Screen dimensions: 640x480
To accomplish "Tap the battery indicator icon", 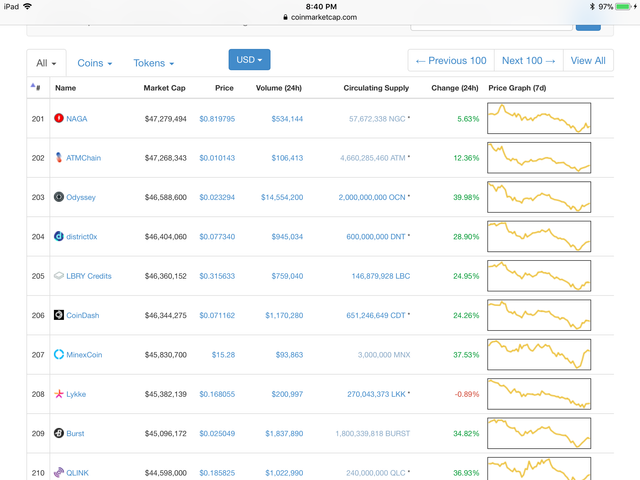I will (x=624, y=7).
